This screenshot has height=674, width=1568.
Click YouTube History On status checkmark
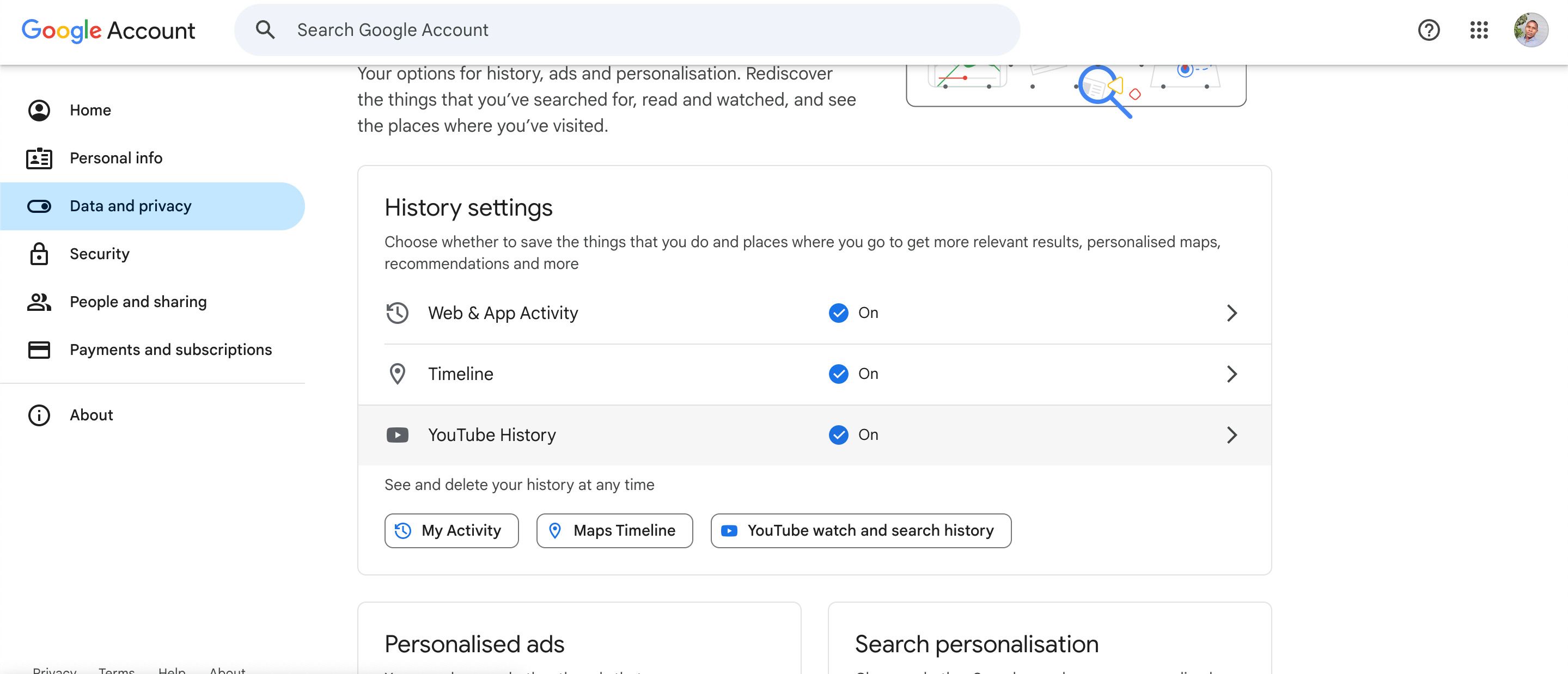838,435
